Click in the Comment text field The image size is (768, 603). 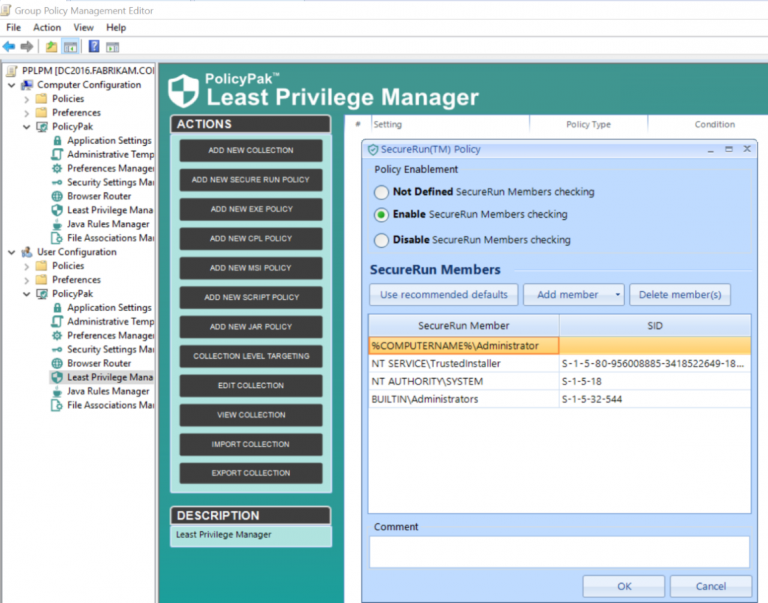click(559, 552)
